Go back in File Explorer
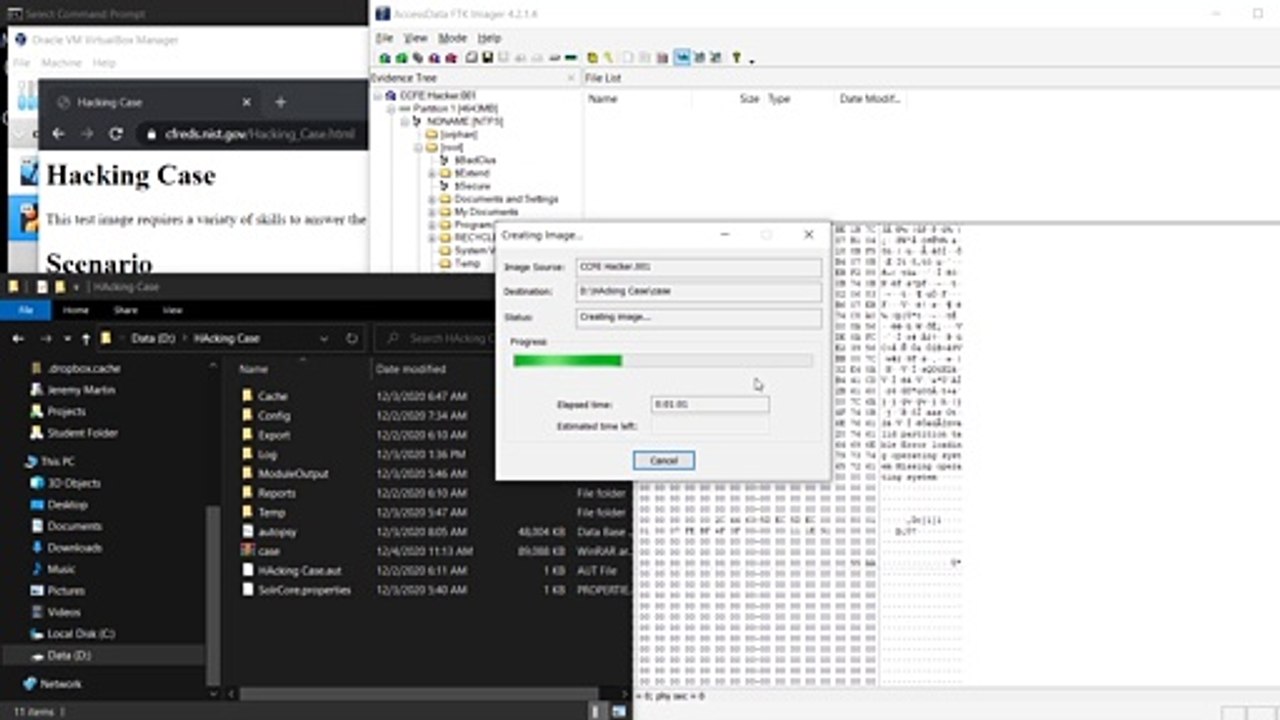 click(18, 339)
